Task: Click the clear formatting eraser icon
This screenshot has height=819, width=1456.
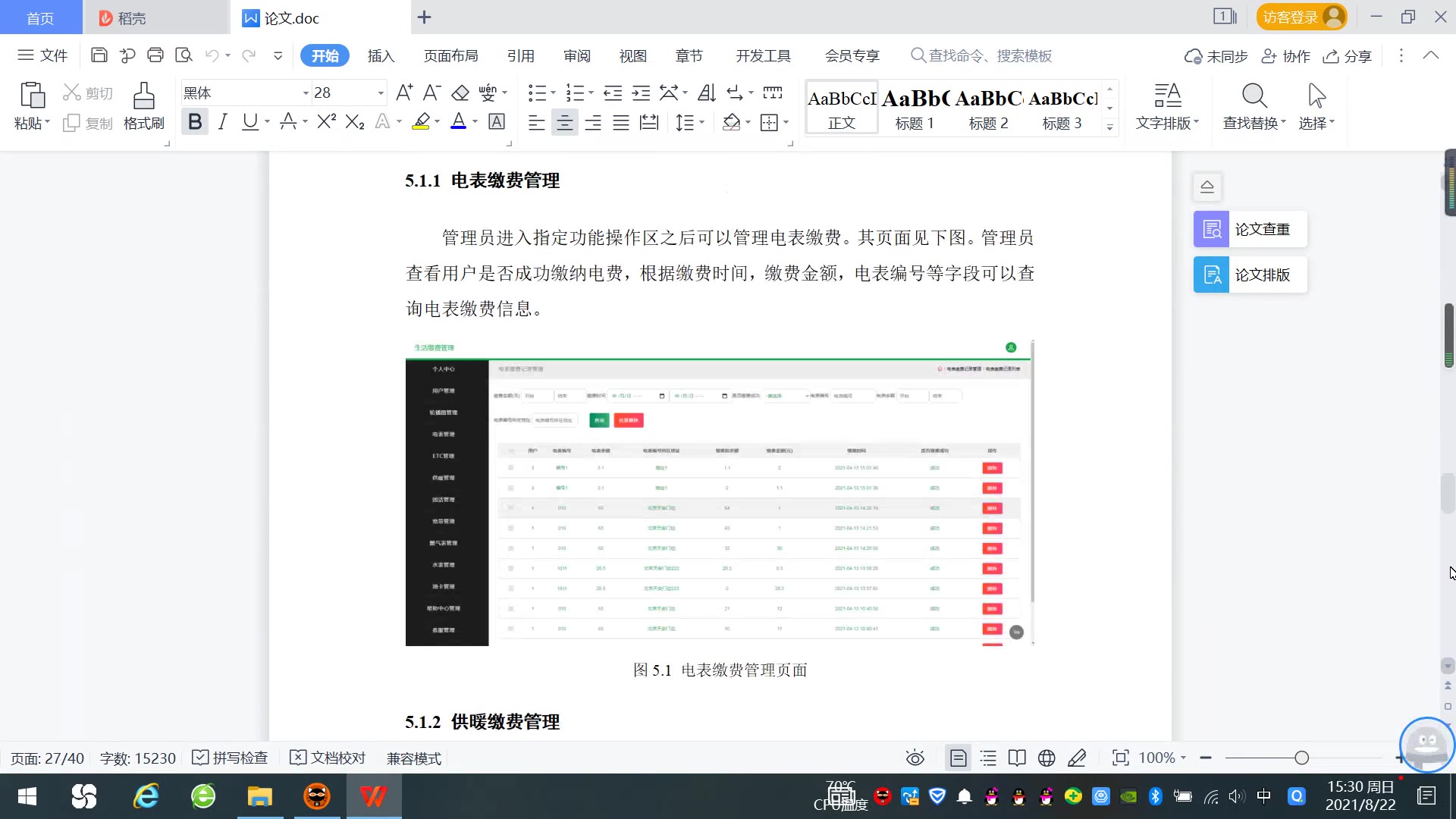Action: coord(460,93)
